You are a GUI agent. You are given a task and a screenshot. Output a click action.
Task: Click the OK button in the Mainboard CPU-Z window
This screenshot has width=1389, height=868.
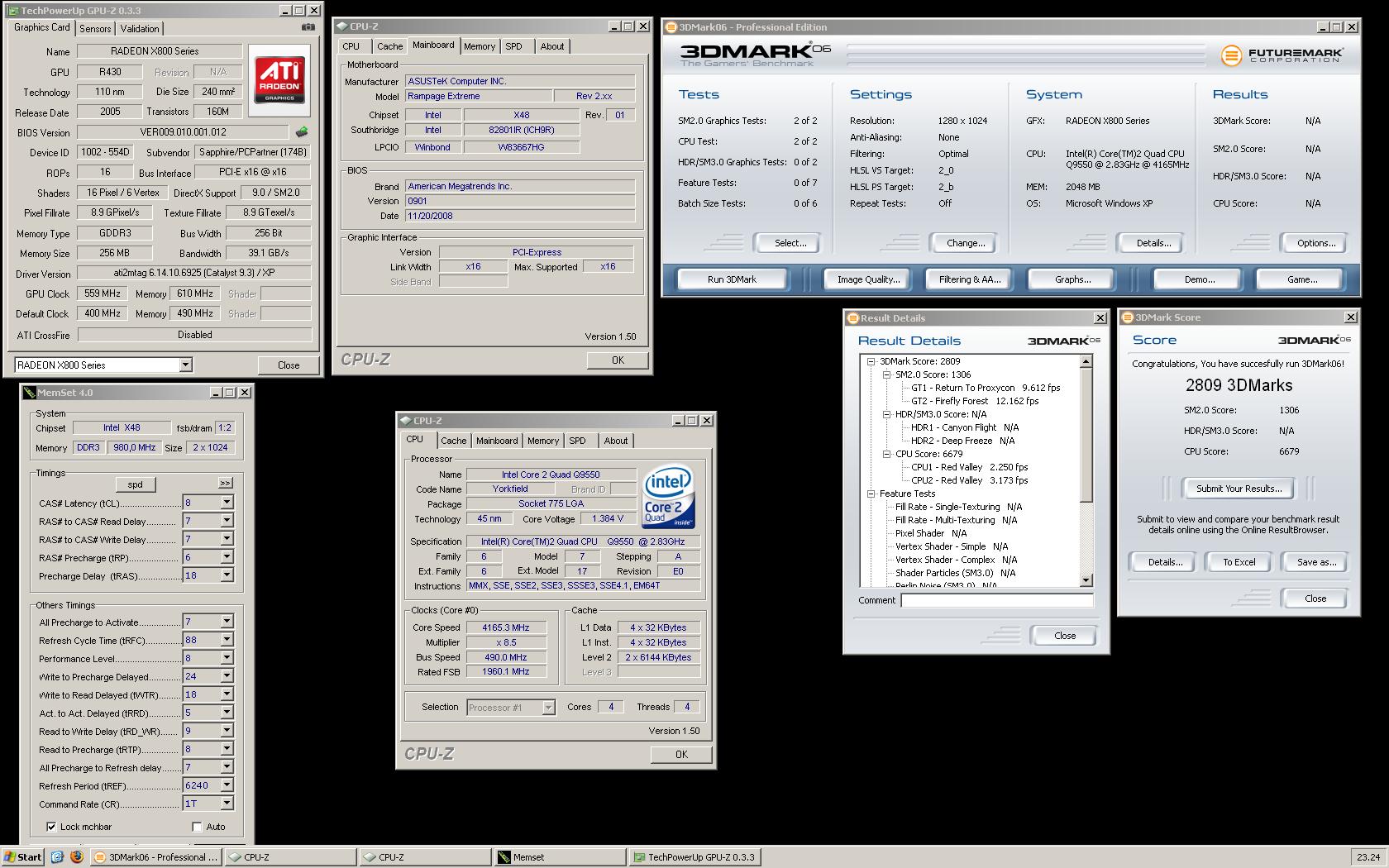click(x=618, y=360)
